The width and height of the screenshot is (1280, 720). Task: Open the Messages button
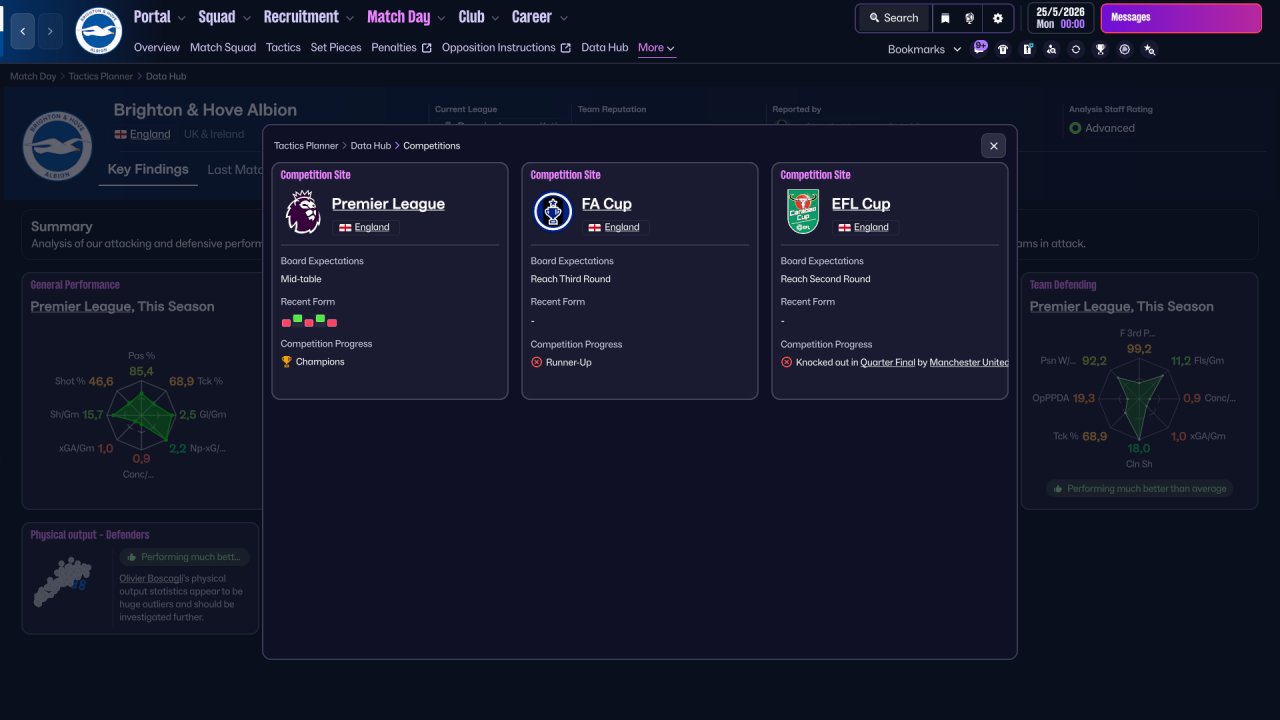pyautogui.click(x=1181, y=18)
